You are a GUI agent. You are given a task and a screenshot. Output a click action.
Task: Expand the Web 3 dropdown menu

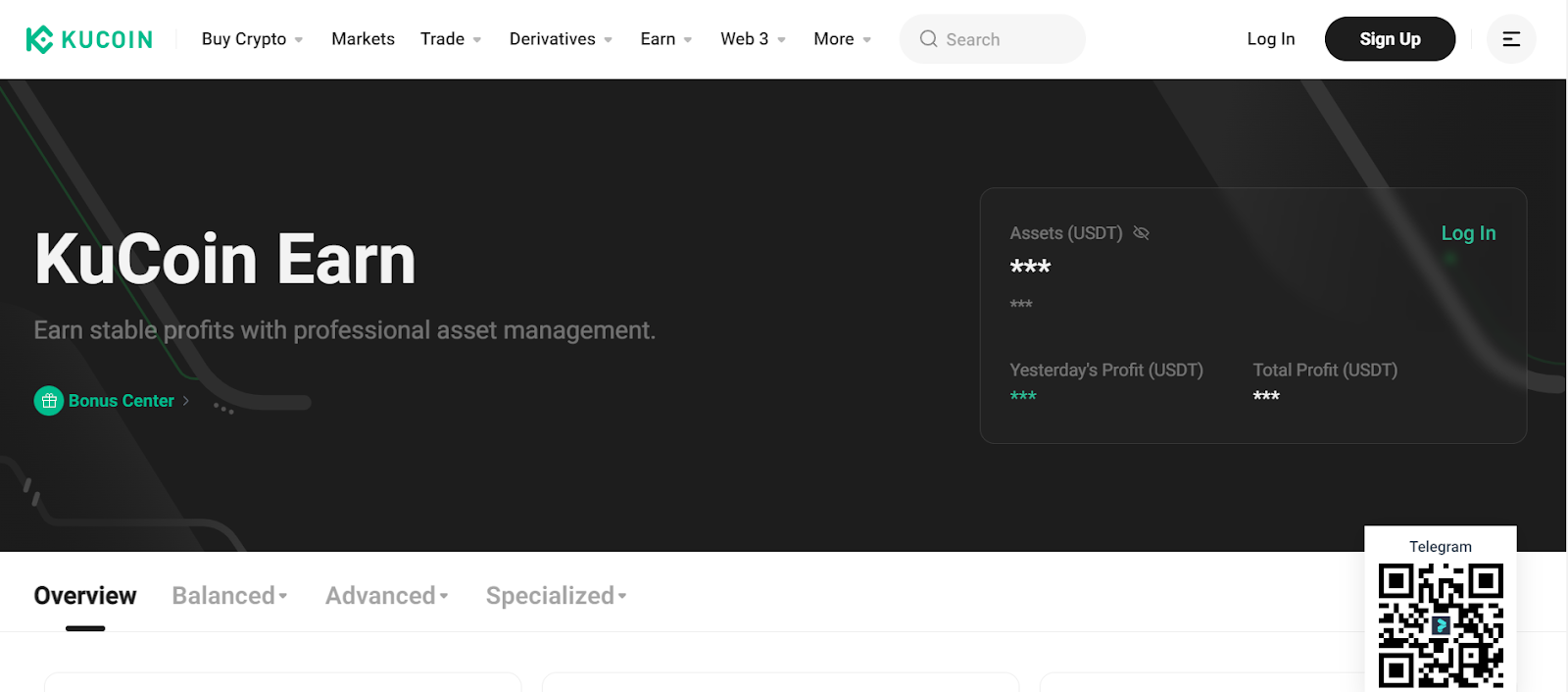point(753,39)
